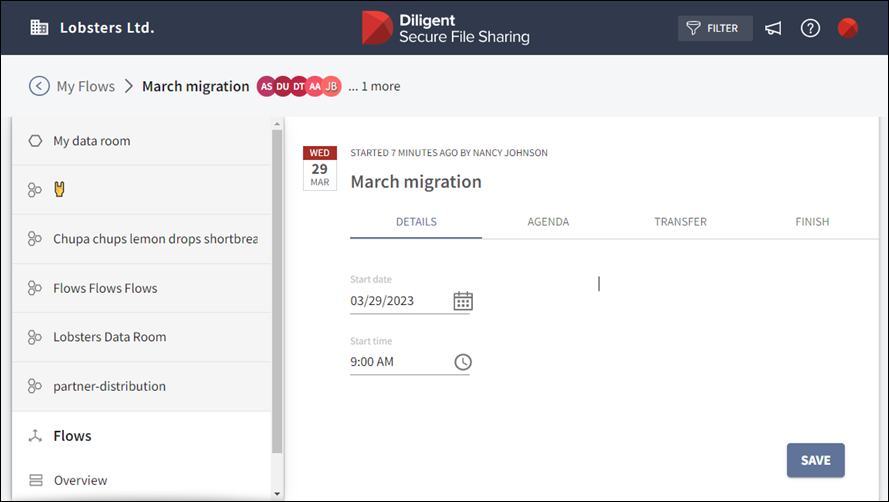Click the Diligent logo
The width and height of the screenshot is (889, 502).
(445, 28)
